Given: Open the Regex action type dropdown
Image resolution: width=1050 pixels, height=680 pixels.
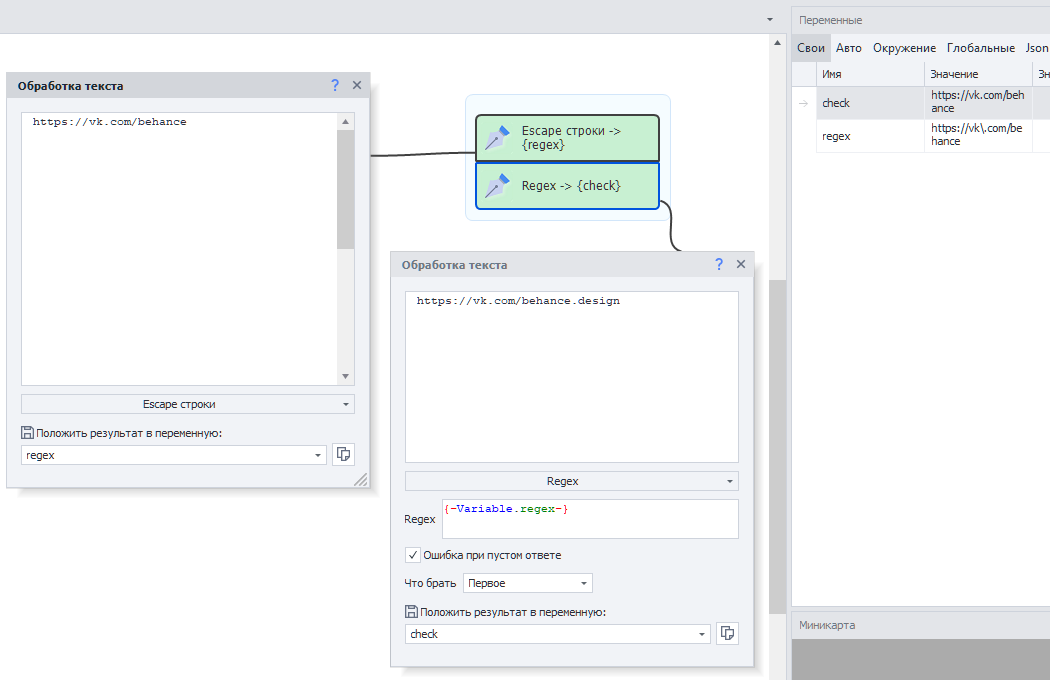Looking at the screenshot, I should [571, 481].
